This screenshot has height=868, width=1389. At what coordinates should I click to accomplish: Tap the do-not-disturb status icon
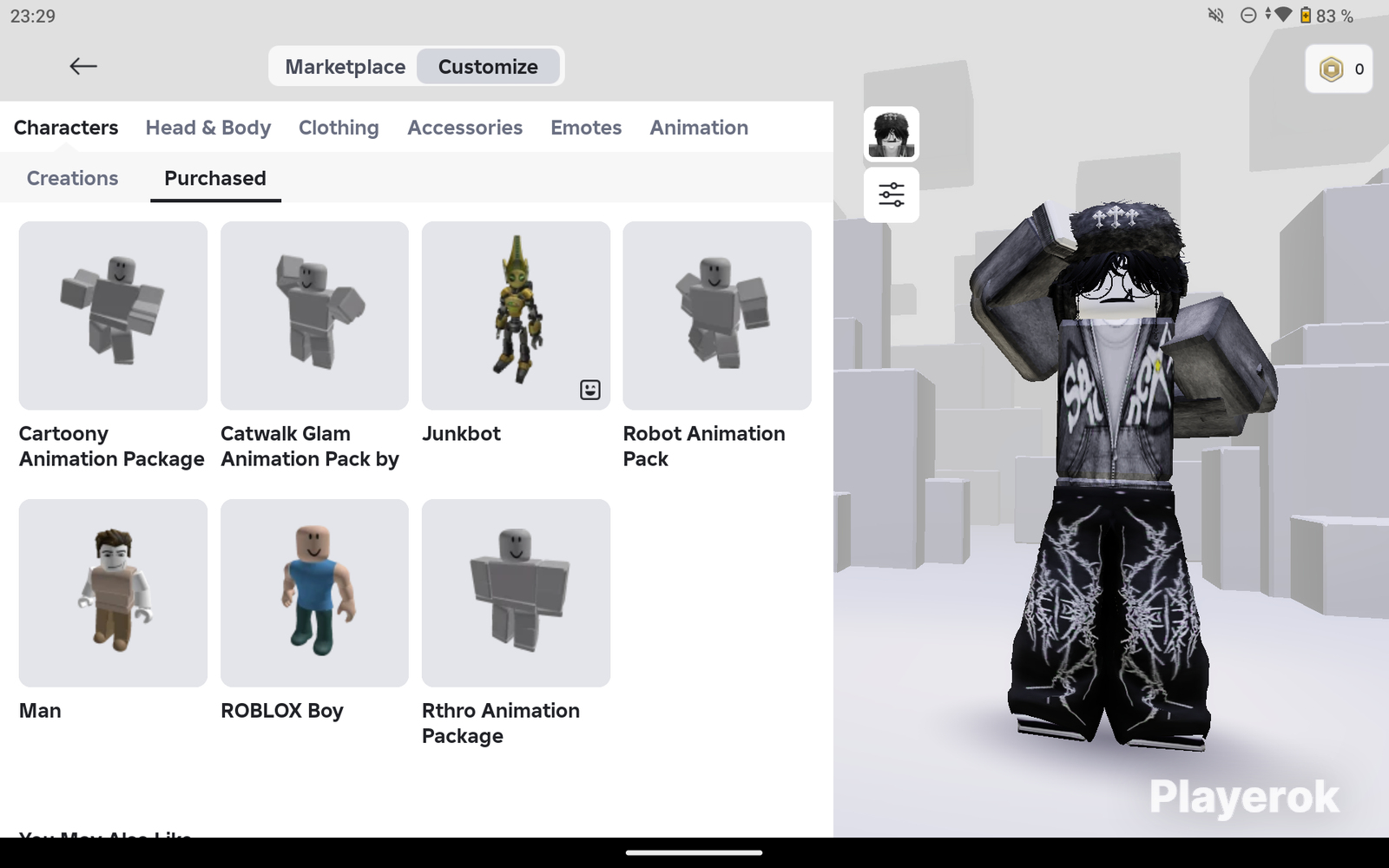(x=1248, y=16)
